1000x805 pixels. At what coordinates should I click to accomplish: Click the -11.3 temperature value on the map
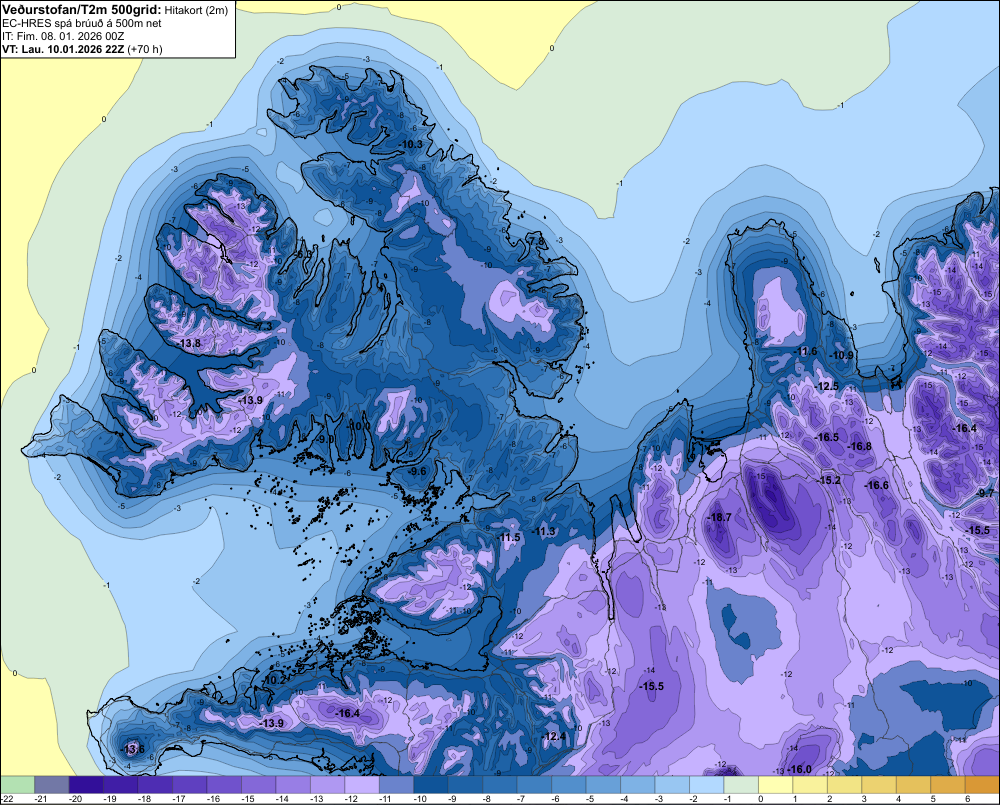point(543,532)
